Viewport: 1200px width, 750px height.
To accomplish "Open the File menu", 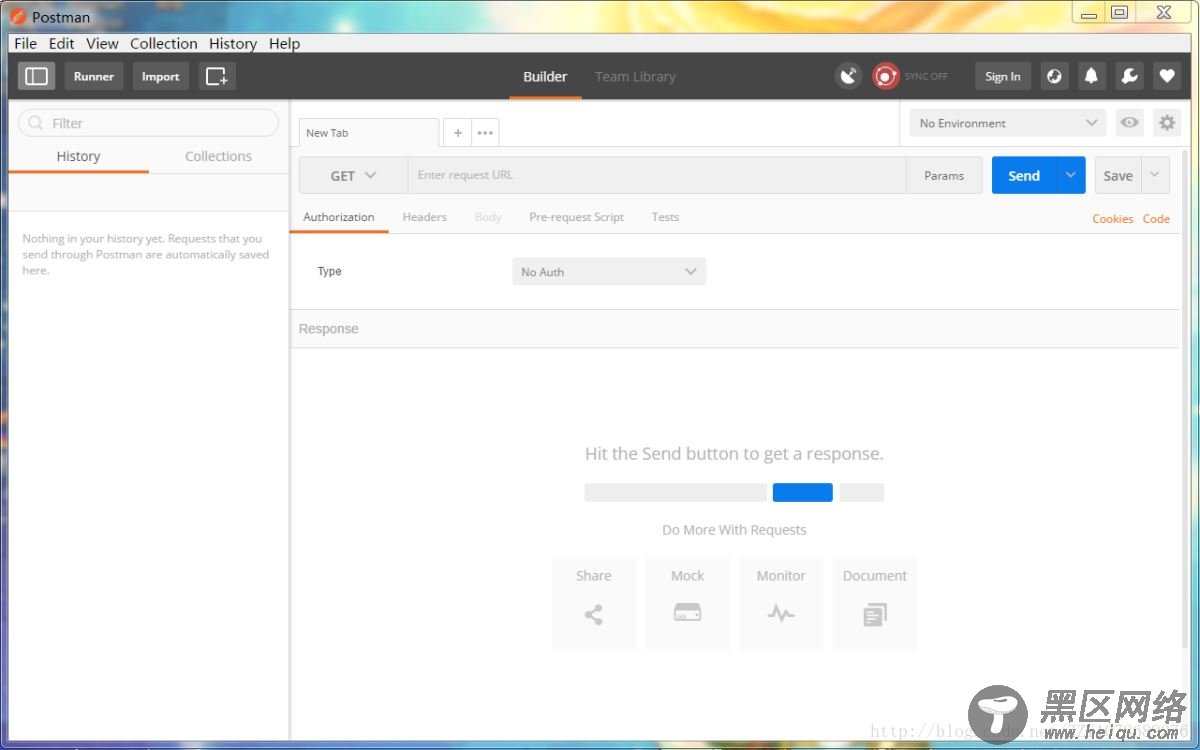I will (x=25, y=43).
